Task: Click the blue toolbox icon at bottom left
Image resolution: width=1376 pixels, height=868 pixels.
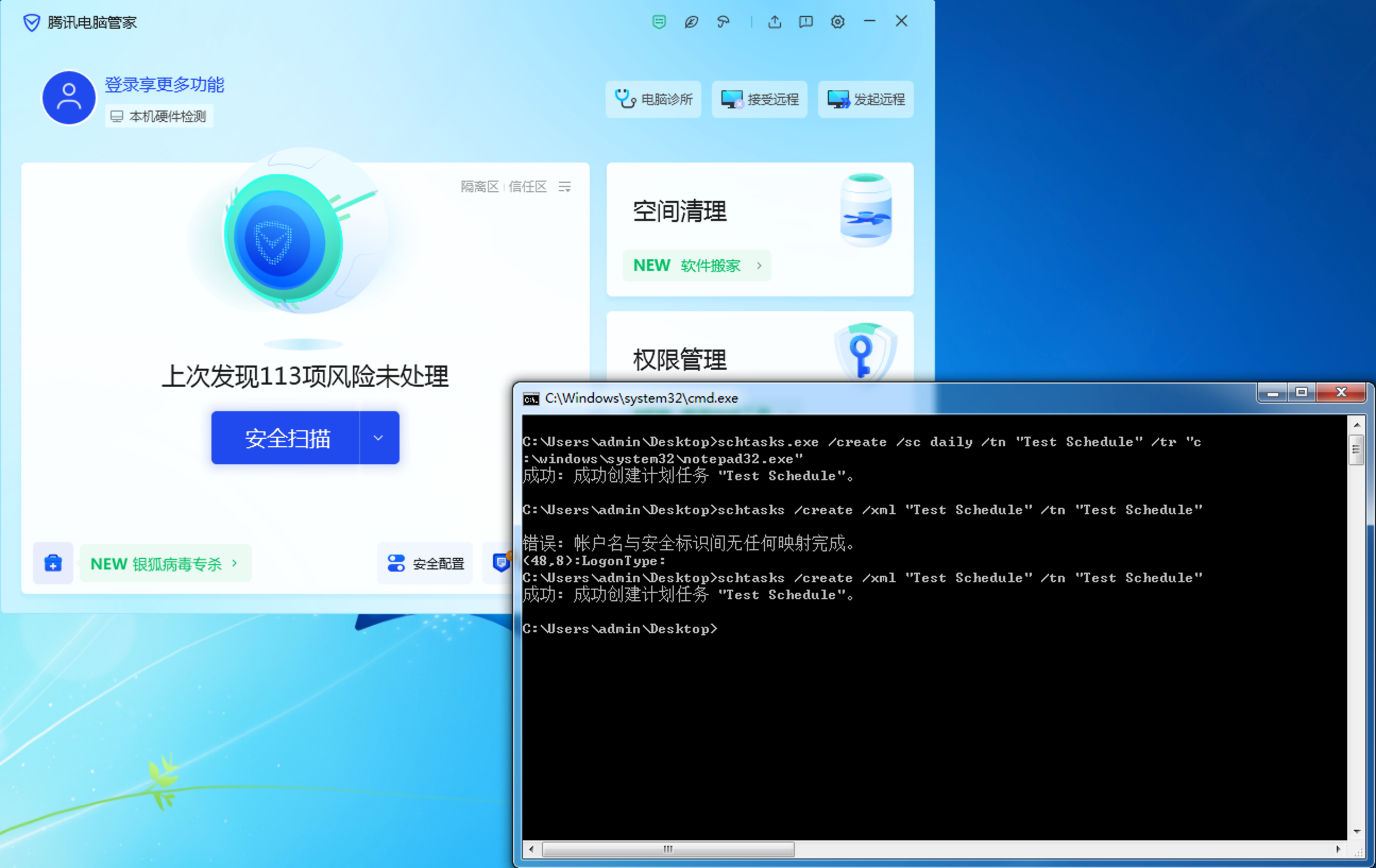Action: coord(53,564)
